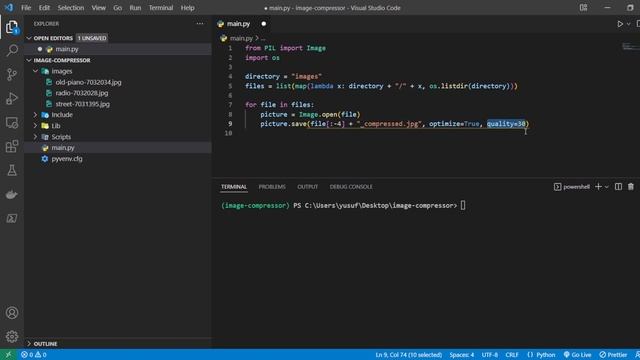Open the Docker view
This screenshot has width=640, height=360.
pyautogui.click(x=12, y=194)
